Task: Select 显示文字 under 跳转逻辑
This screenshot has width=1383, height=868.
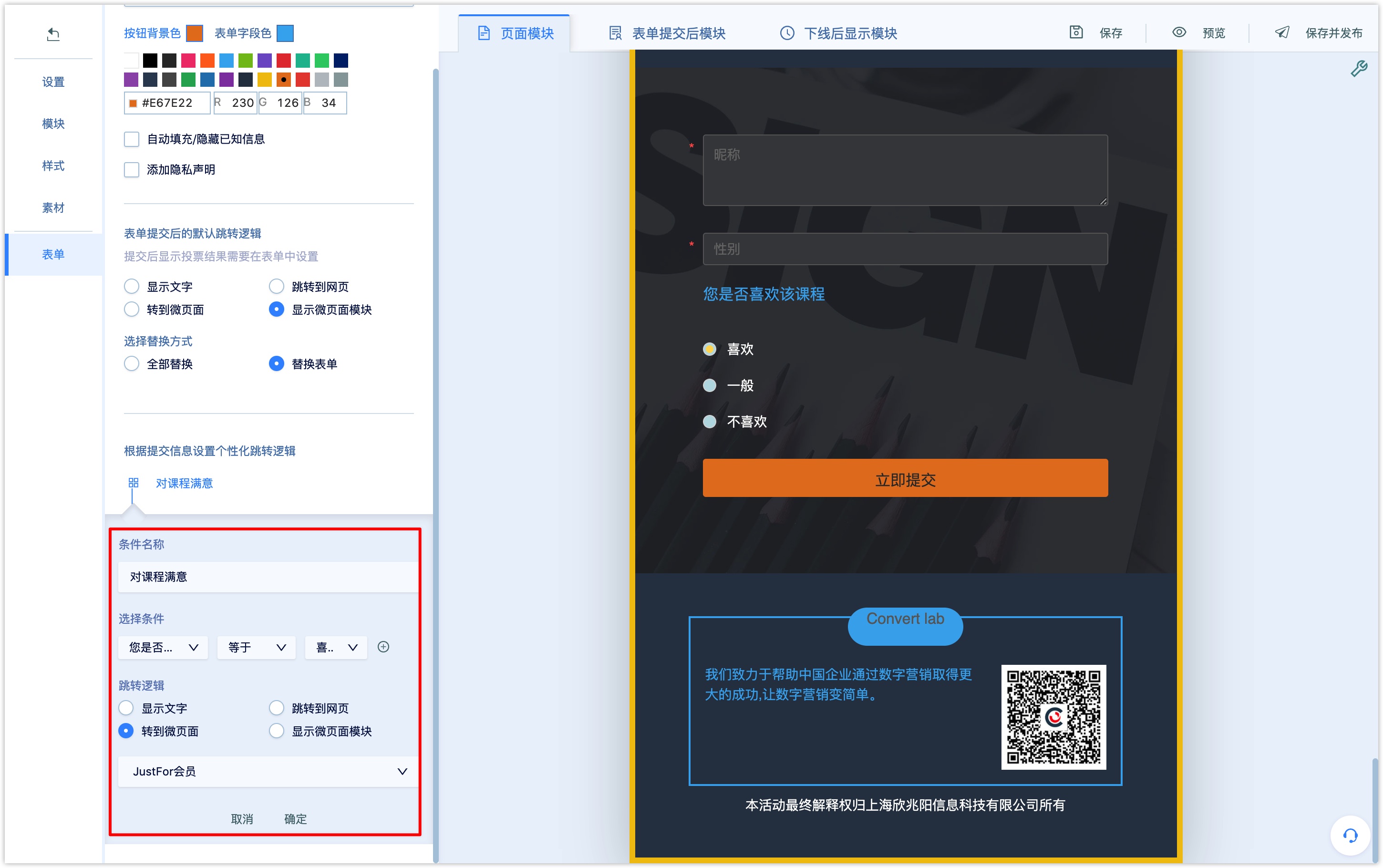Action: pos(126,708)
